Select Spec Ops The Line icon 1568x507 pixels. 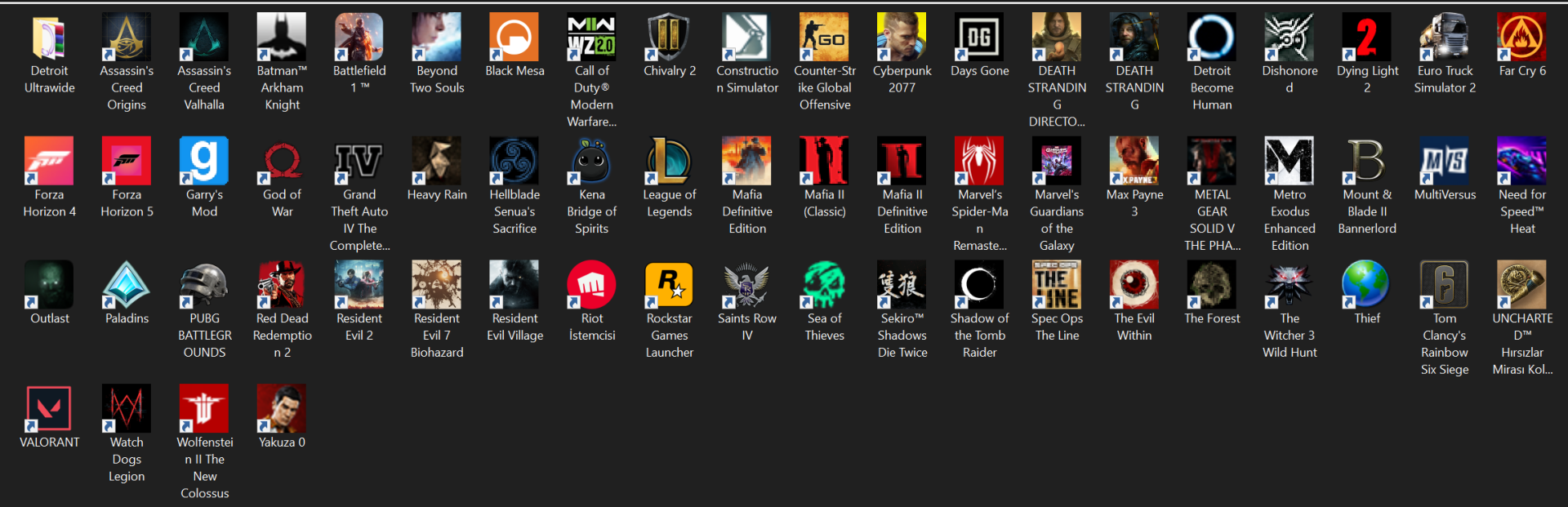(x=1057, y=285)
